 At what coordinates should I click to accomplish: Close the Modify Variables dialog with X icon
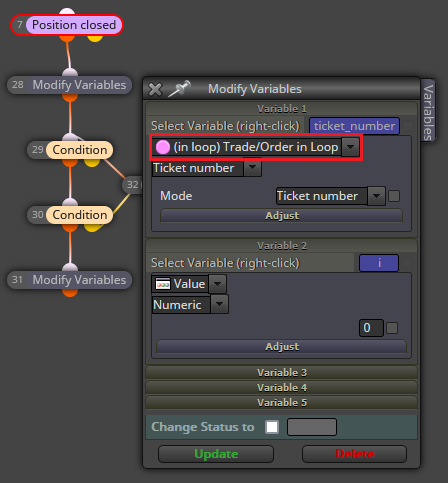point(155,89)
